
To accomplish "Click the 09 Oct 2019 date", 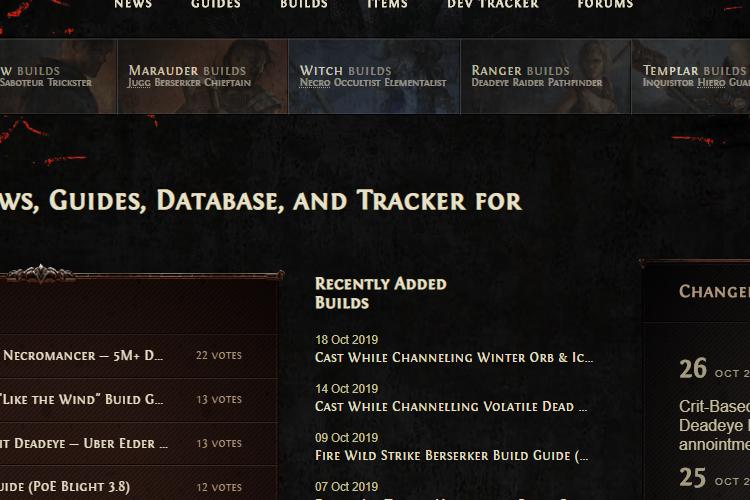I will click(346, 438).
